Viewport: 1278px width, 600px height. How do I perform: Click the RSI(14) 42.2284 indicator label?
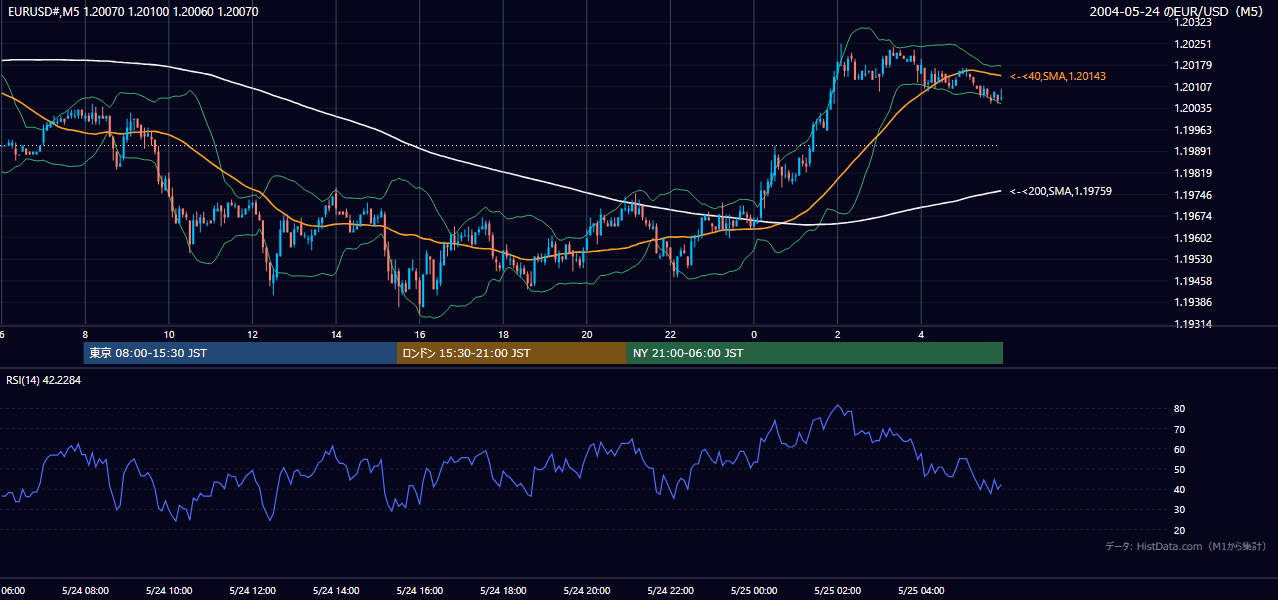[x=44, y=380]
